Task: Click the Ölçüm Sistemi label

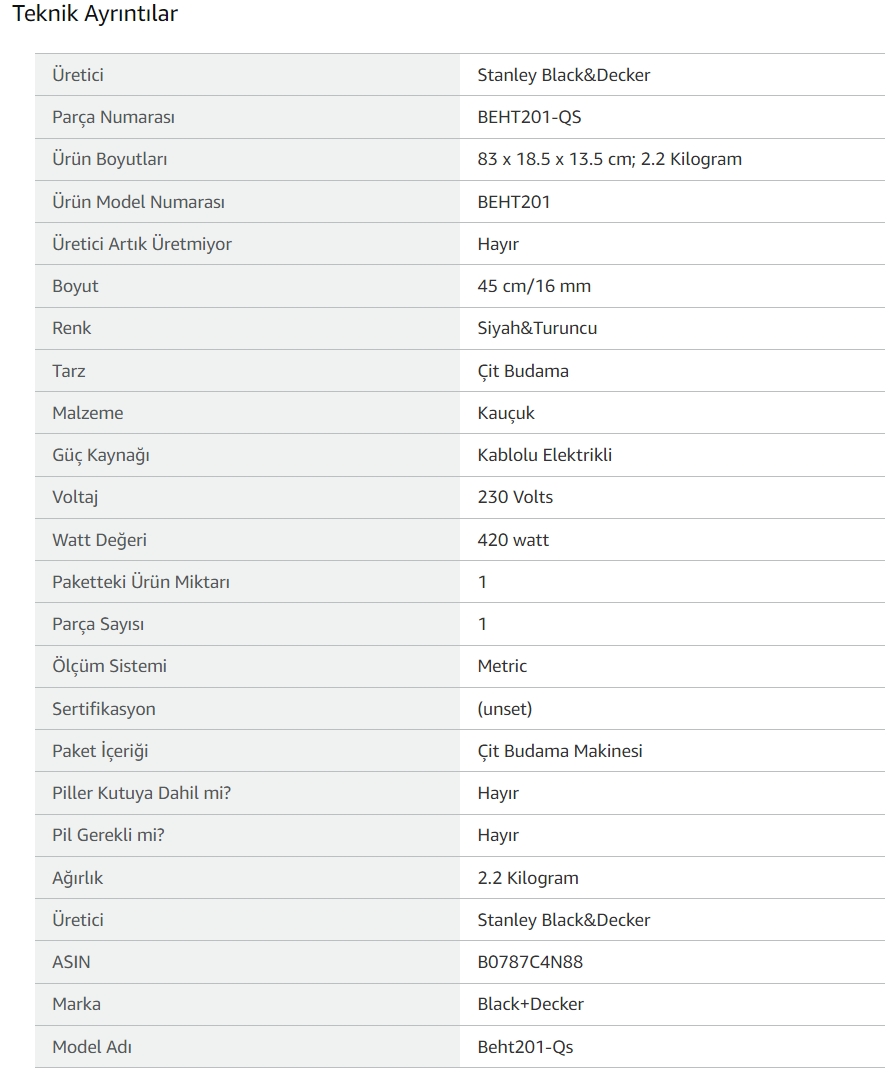Action: click(110, 666)
